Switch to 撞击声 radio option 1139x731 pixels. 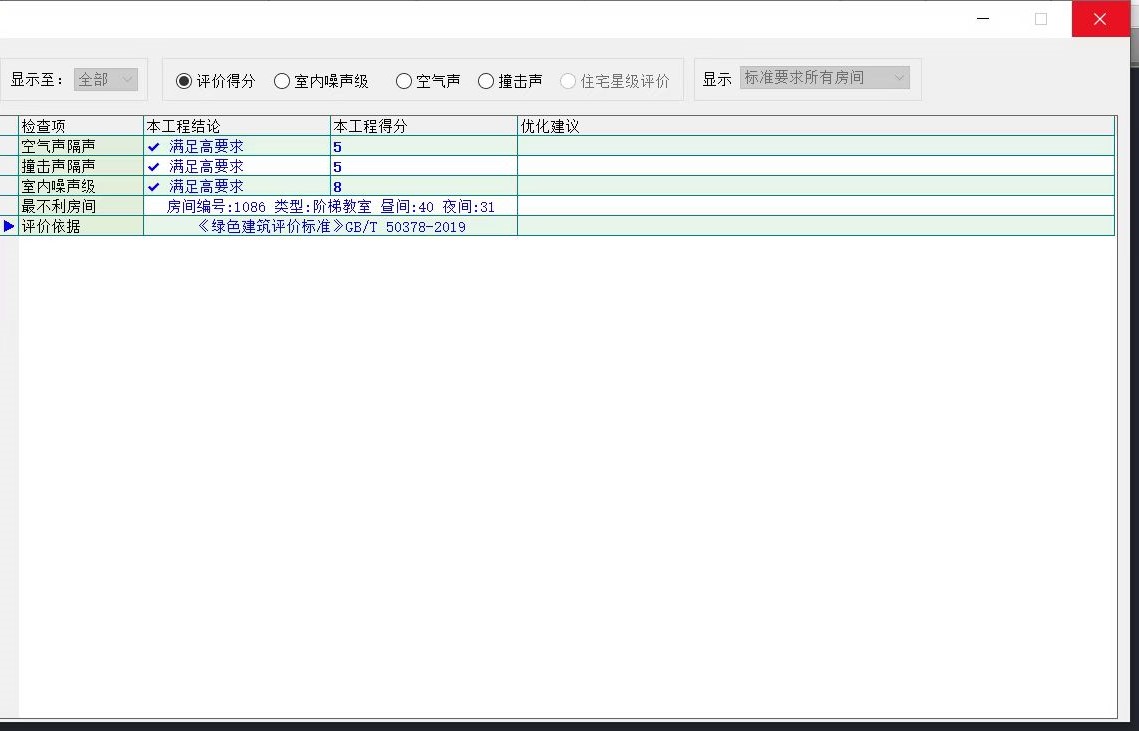(x=486, y=81)
